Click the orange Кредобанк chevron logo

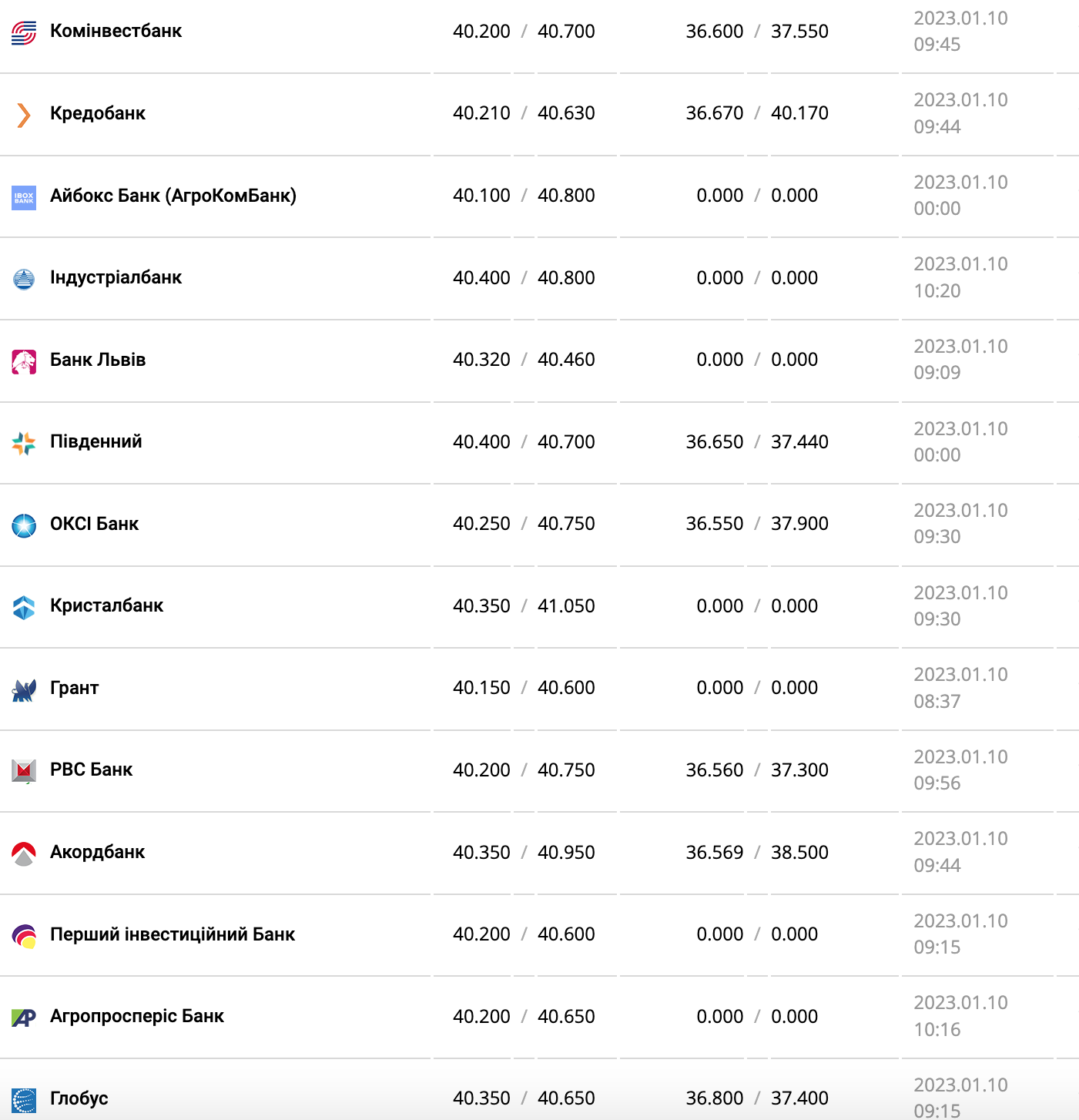pos(24,115)
